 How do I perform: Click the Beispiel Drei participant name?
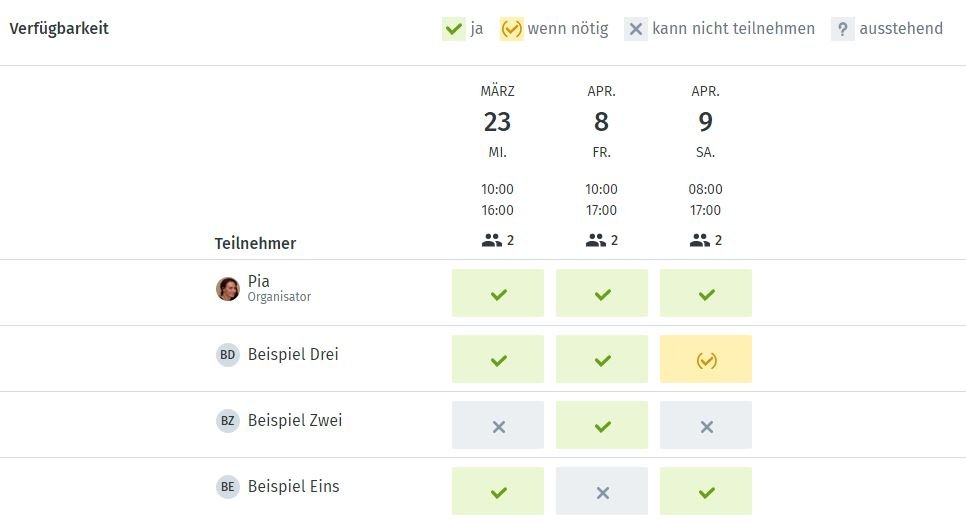(x=293, y=355)
